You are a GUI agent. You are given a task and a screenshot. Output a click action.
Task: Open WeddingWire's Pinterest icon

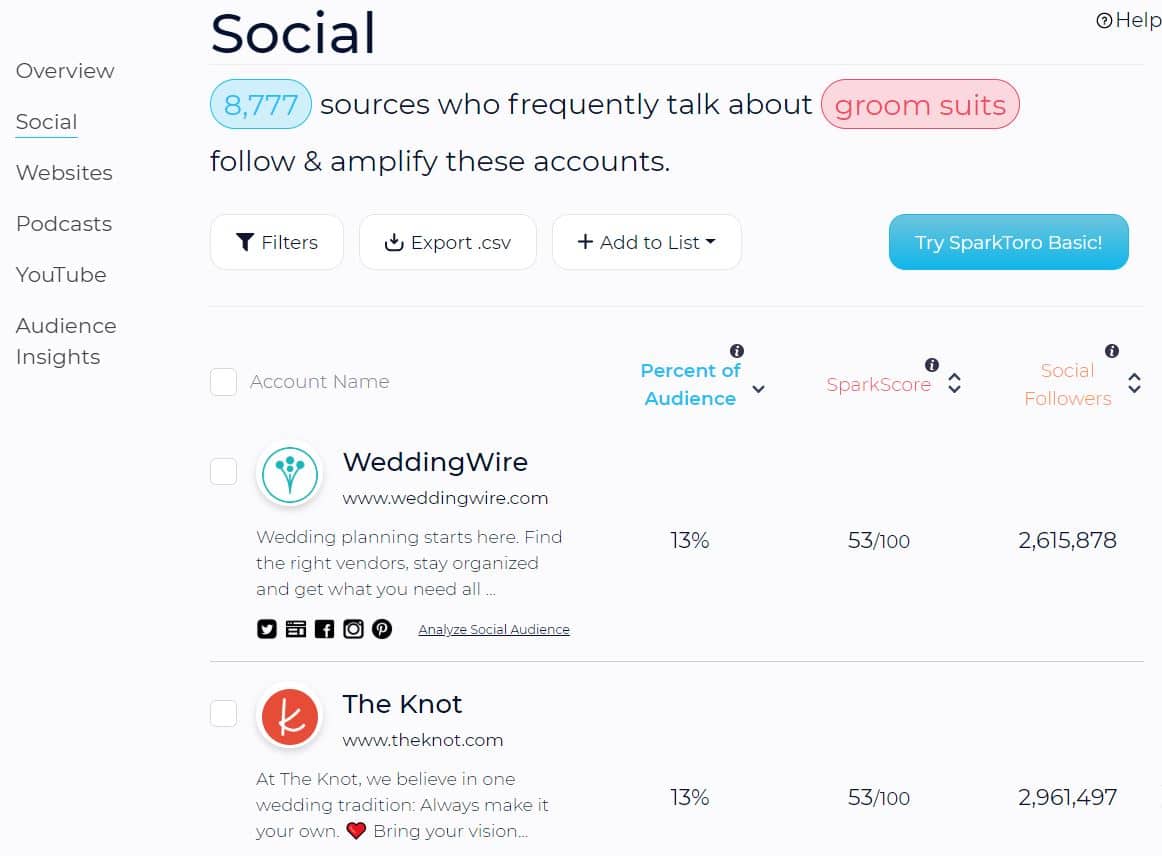click(382, 629)
